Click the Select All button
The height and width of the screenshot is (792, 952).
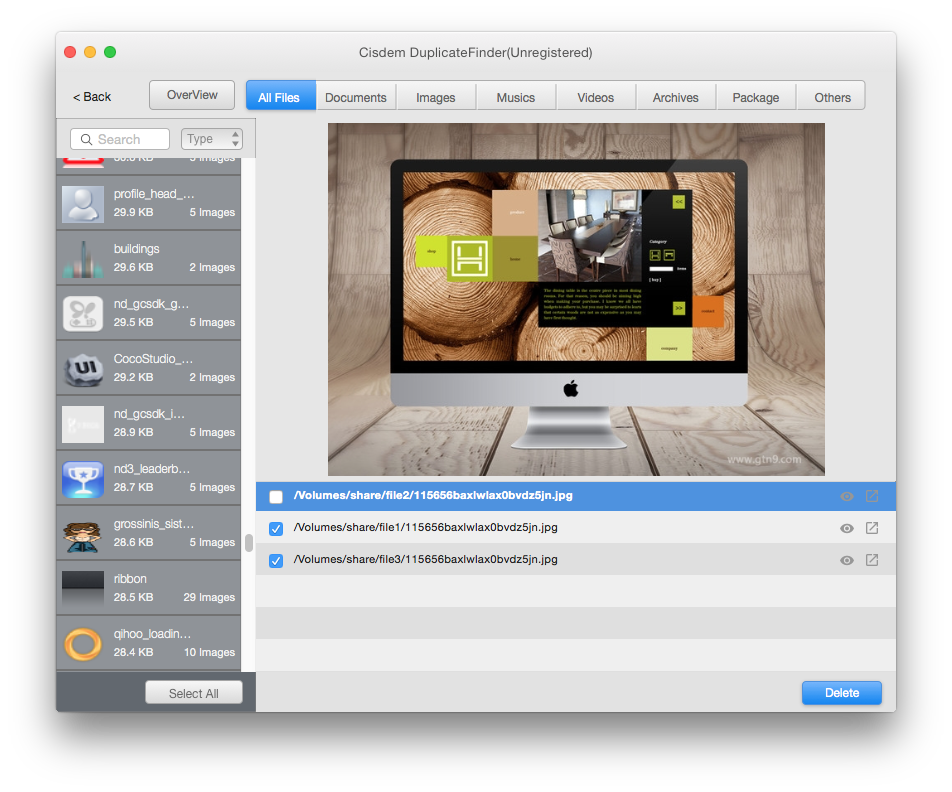coord(194,692)
